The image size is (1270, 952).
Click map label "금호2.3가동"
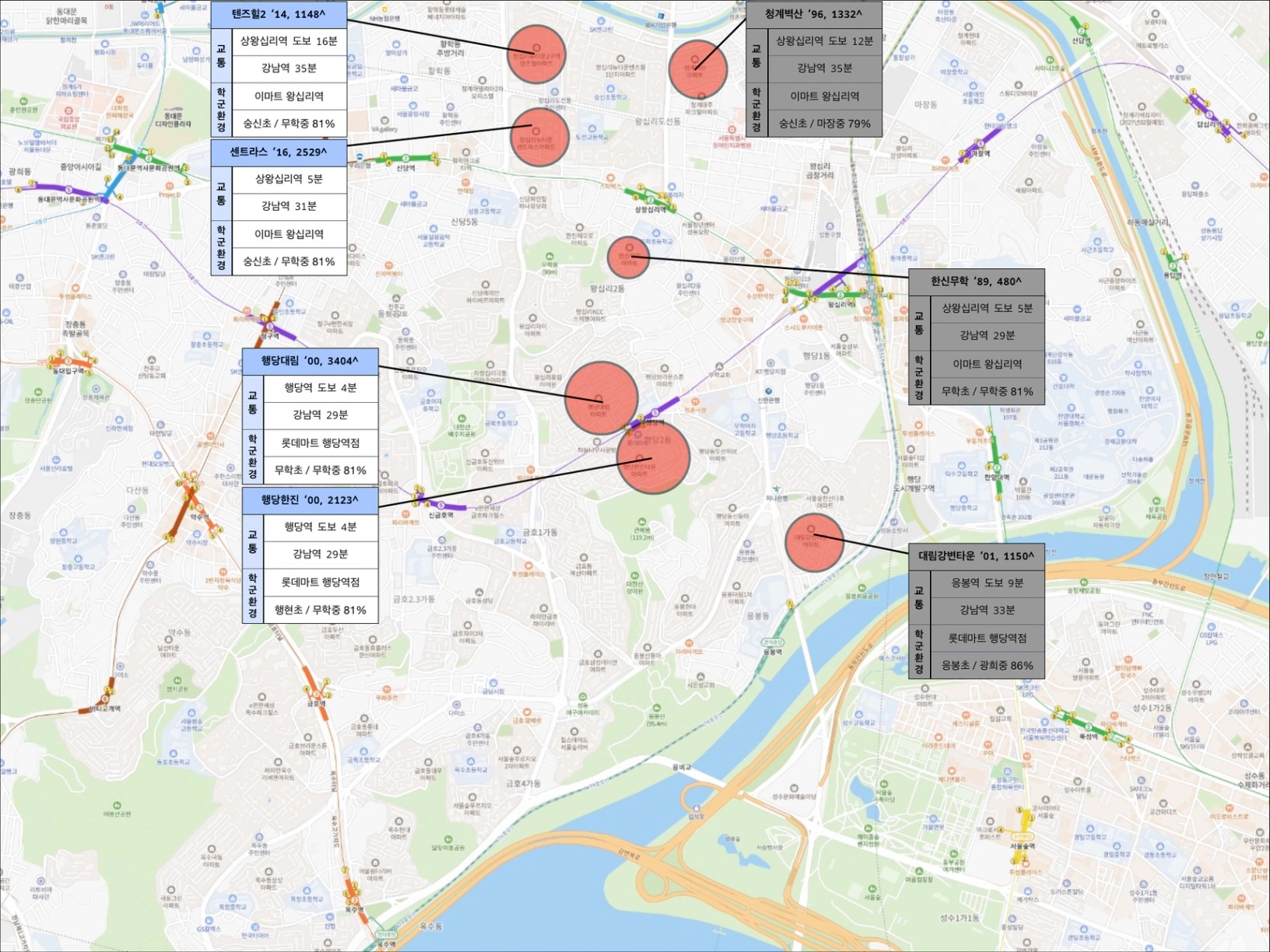coord(414,600)
